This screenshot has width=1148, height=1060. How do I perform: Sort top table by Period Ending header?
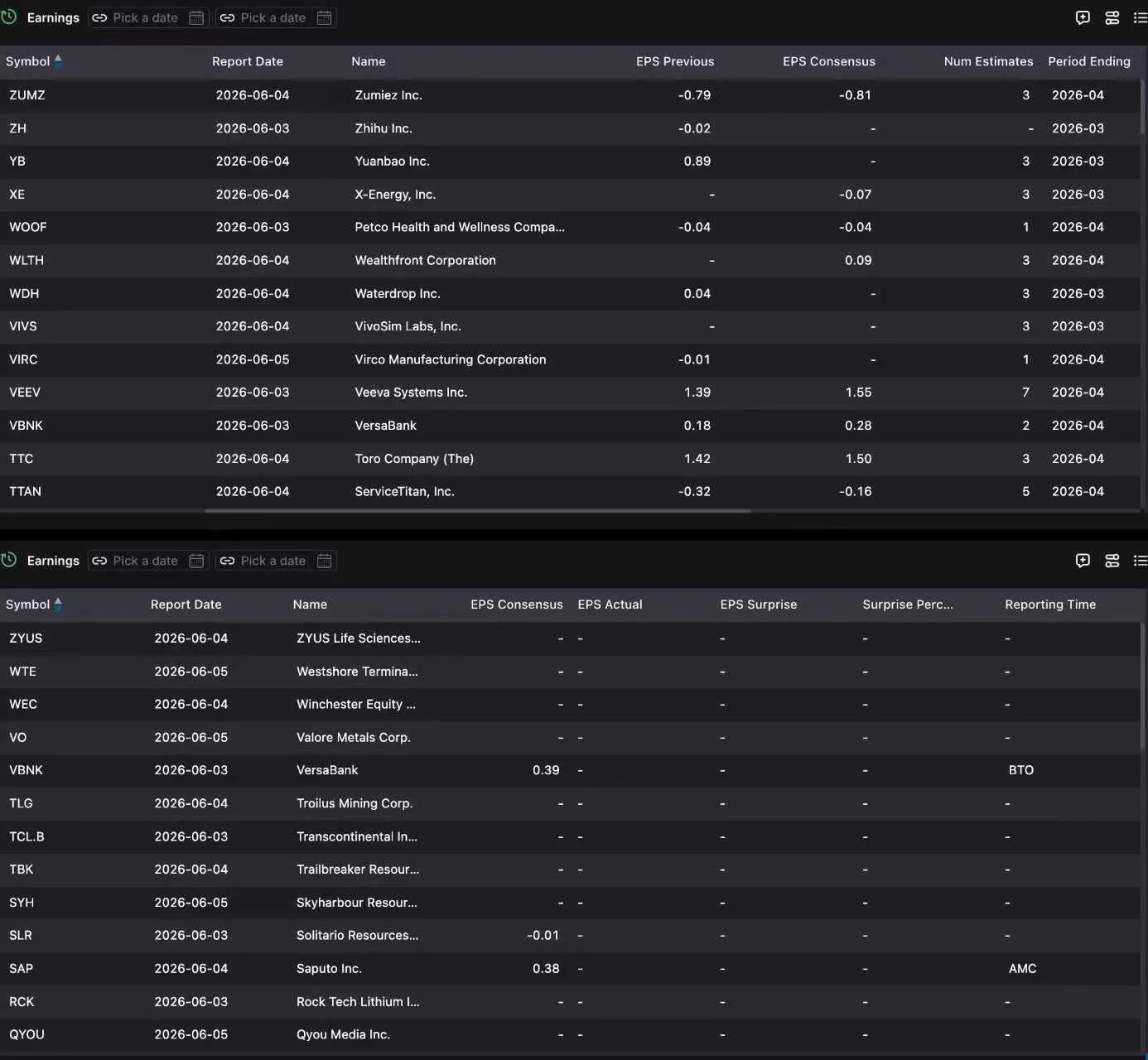click(x=1089, y=61)
